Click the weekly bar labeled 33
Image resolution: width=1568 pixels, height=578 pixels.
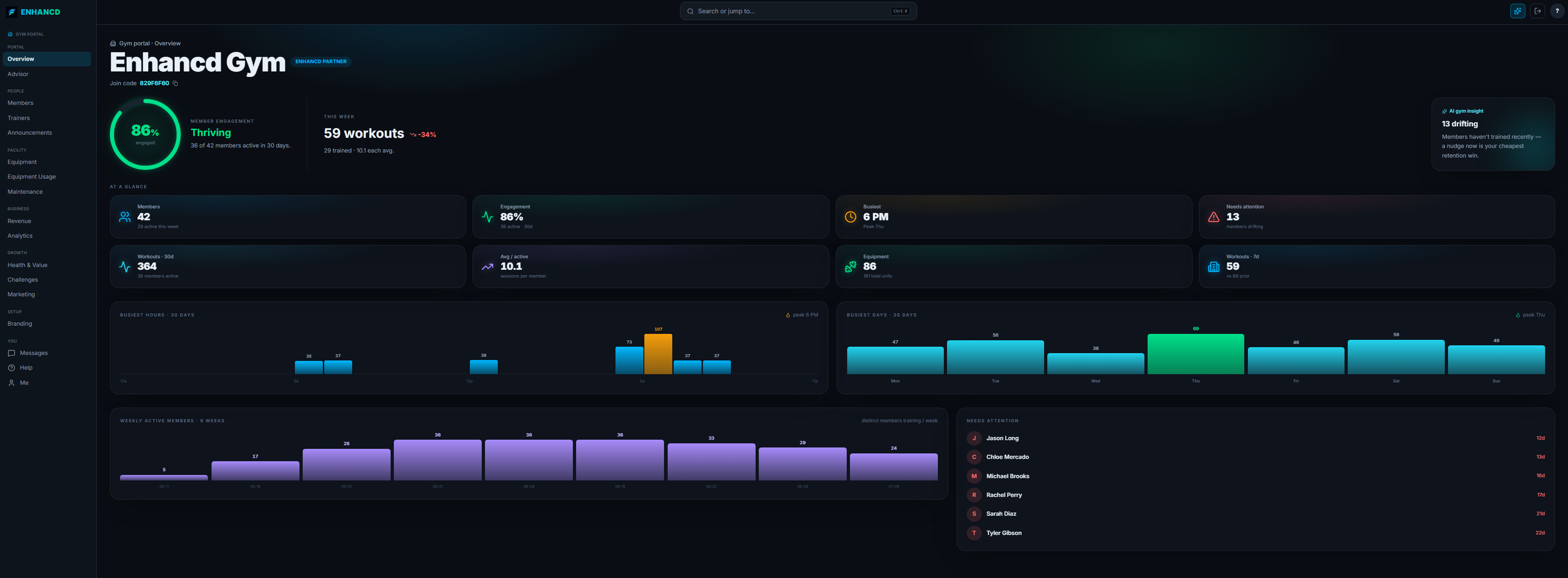711,462
